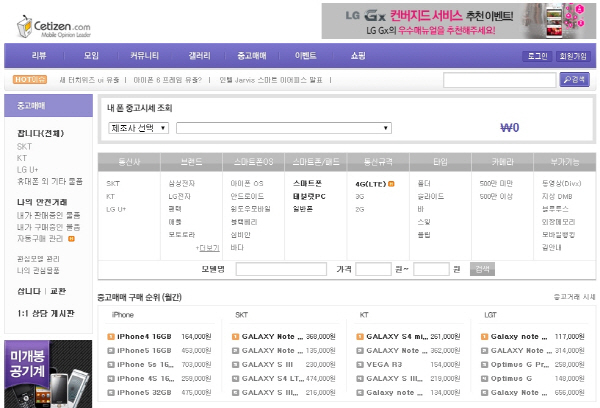The height and width of the screenshot is (408, 600).
Task: Open the 리뷰 menu
Action: click(x=39, y=55)
